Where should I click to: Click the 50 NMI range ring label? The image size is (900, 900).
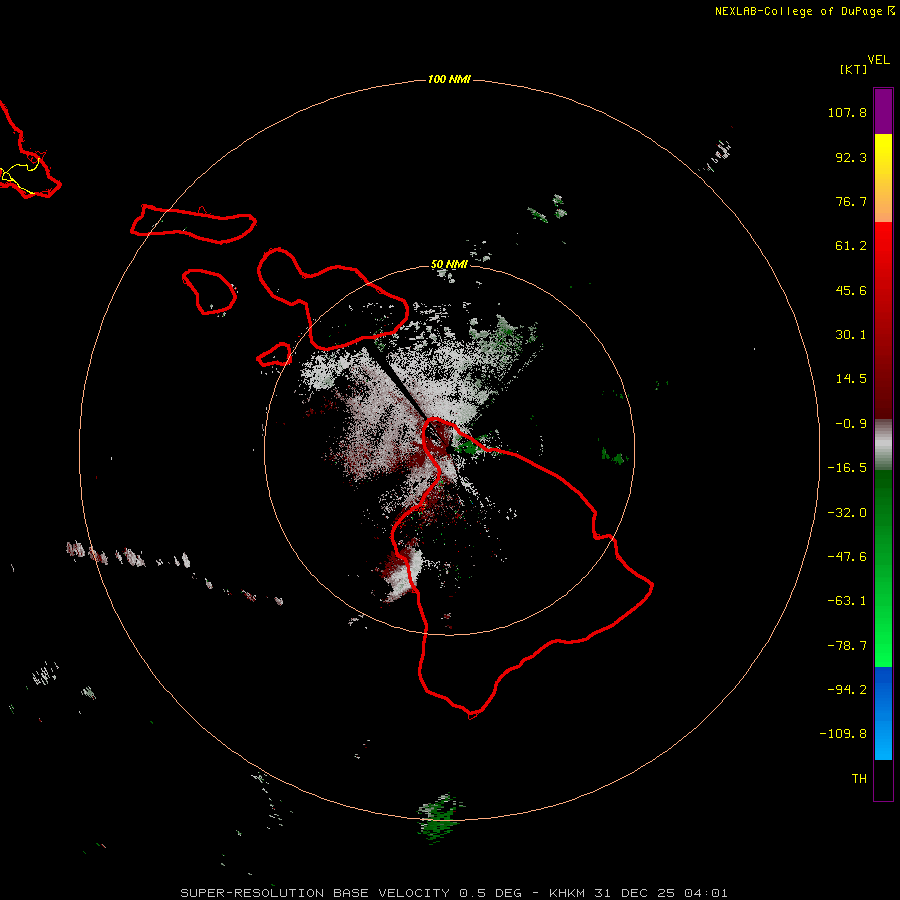pyautogui.click(x=449, y=264)
